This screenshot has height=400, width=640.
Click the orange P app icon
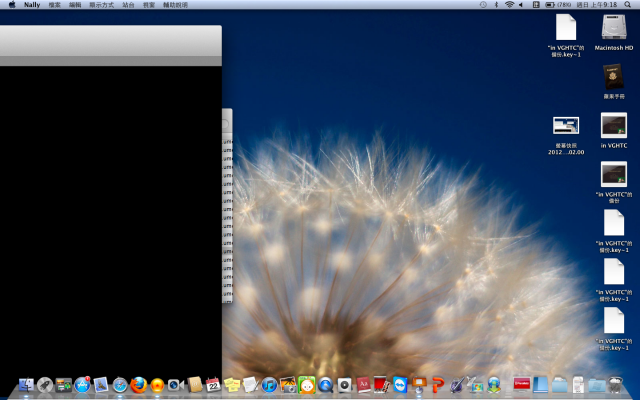tap(438, 384)
